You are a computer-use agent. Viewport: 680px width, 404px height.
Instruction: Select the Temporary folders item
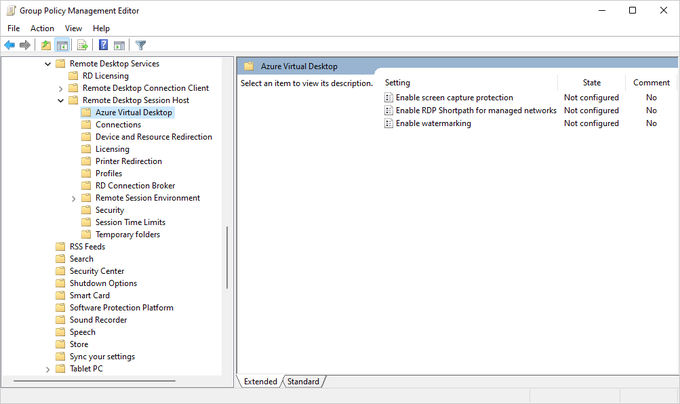128,235
